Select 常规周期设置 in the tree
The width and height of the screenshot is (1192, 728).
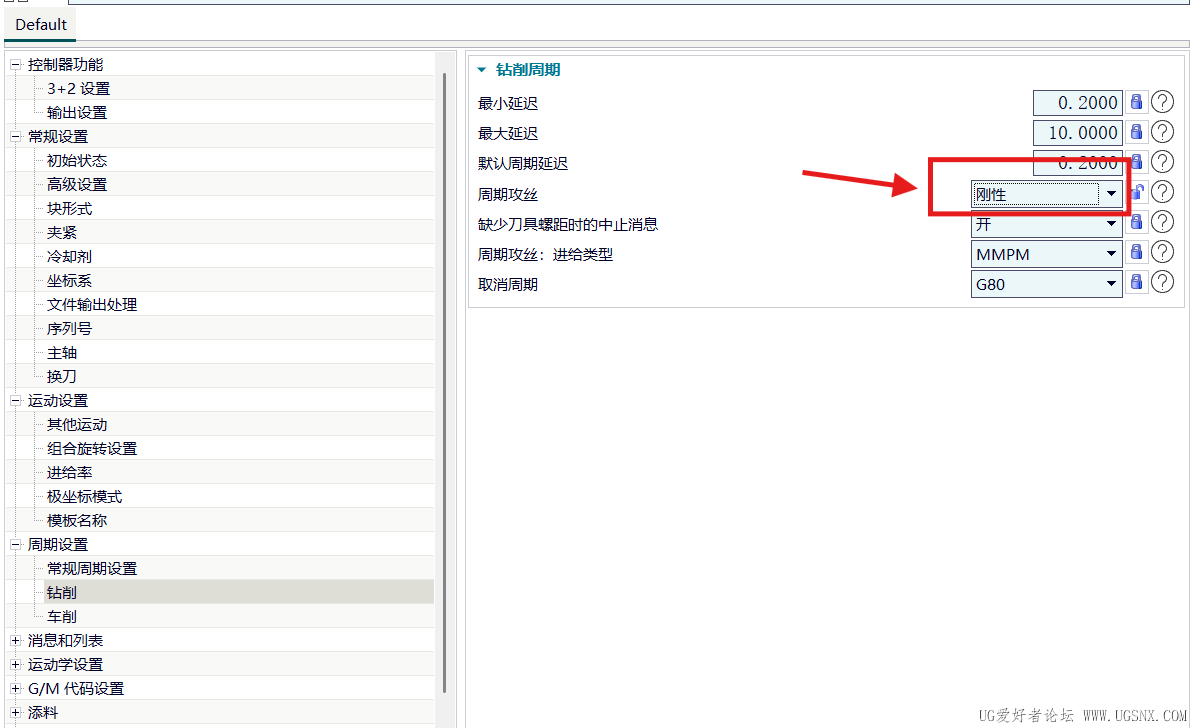pos(92,568)
